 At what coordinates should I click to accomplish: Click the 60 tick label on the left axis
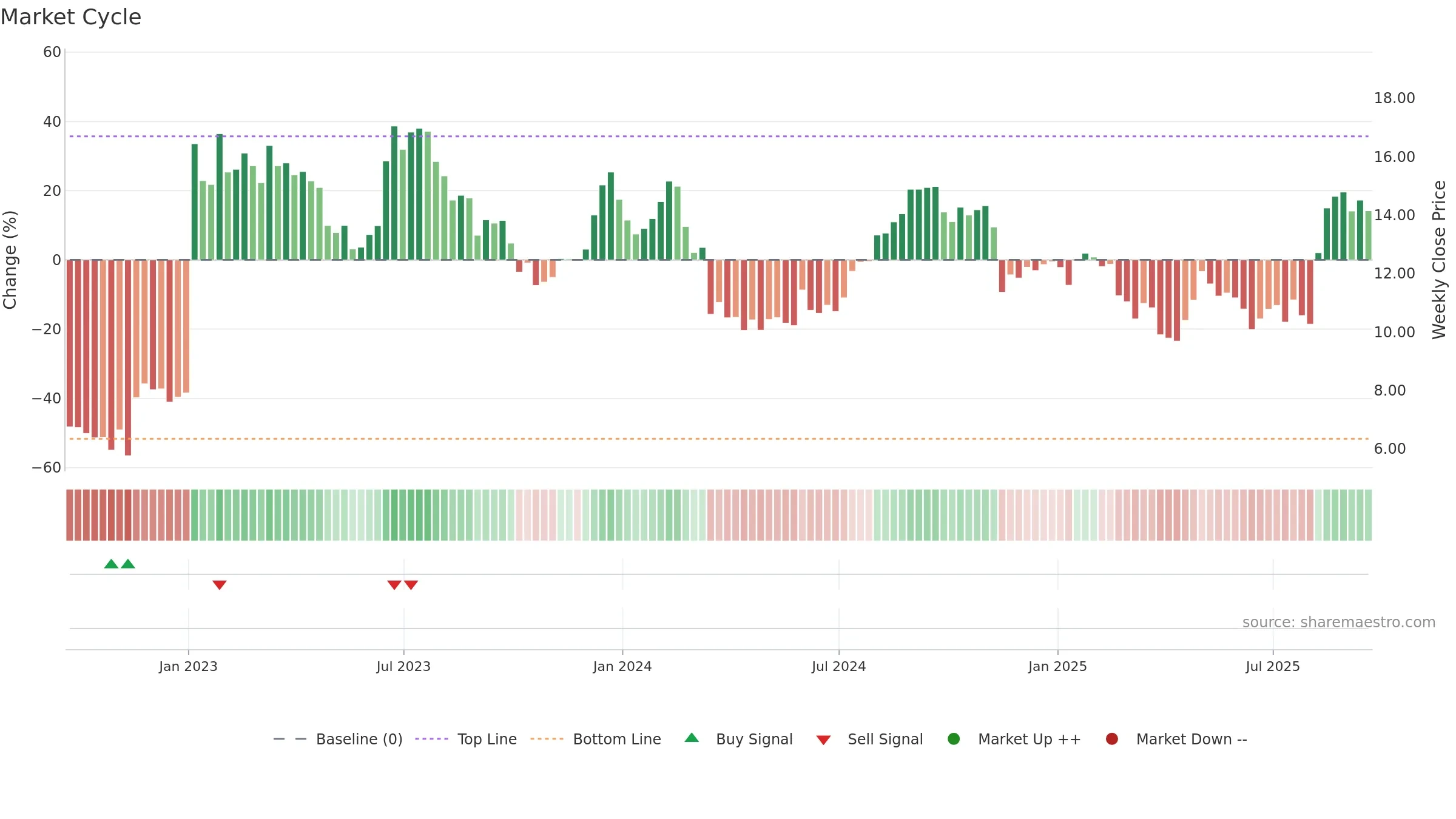52,52
